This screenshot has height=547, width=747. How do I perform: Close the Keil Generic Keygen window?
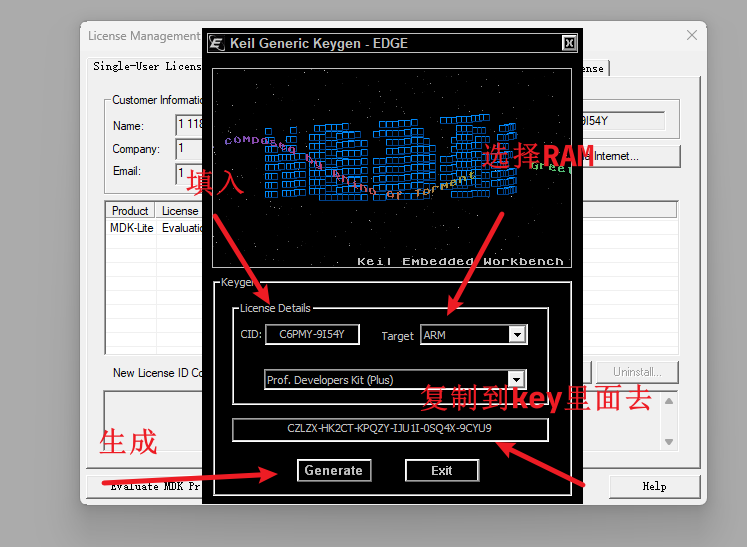569,43
